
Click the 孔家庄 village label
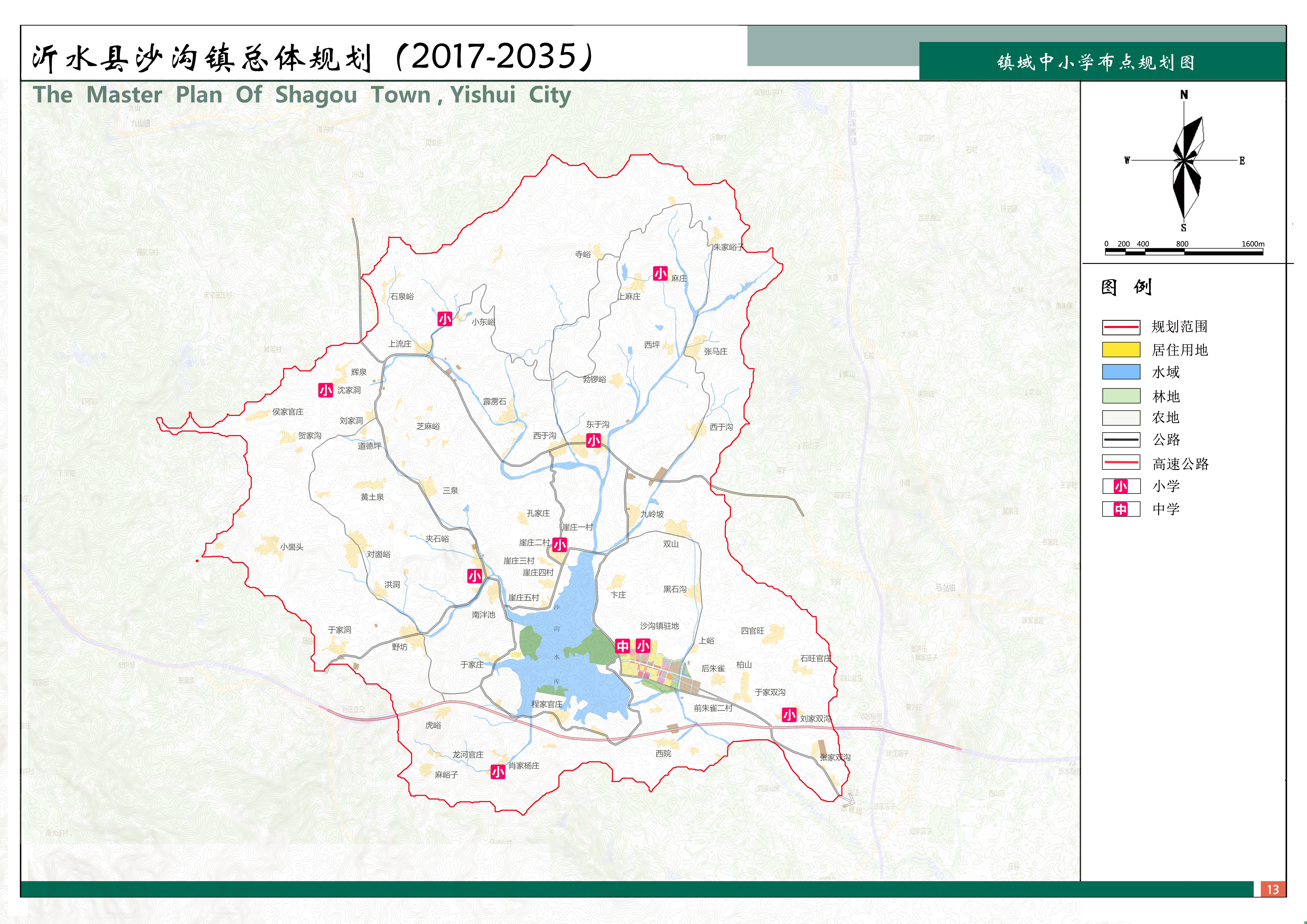[x=538, y=513]
